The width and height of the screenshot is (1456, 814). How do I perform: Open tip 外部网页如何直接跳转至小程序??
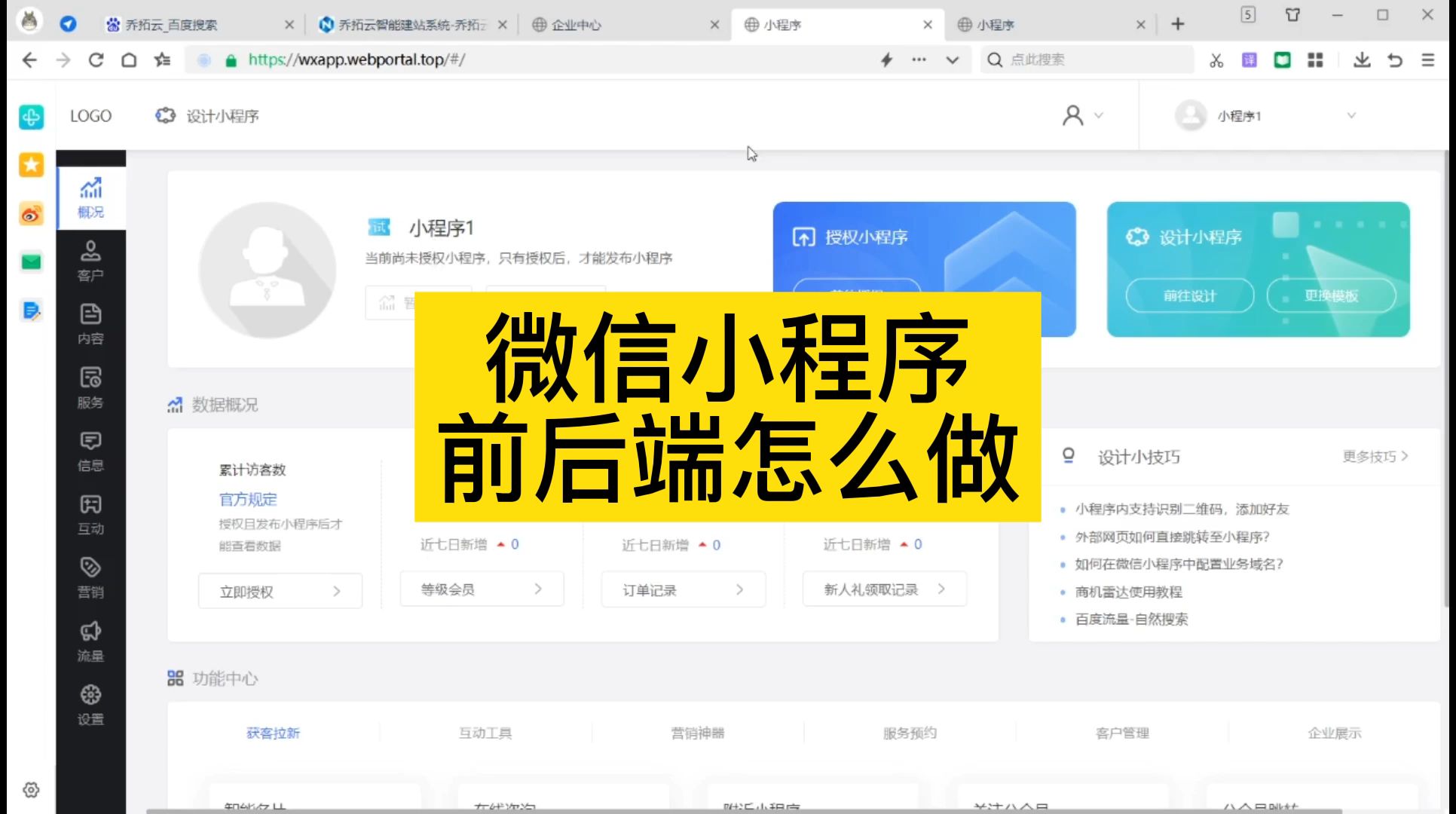tap(1173, 537)
